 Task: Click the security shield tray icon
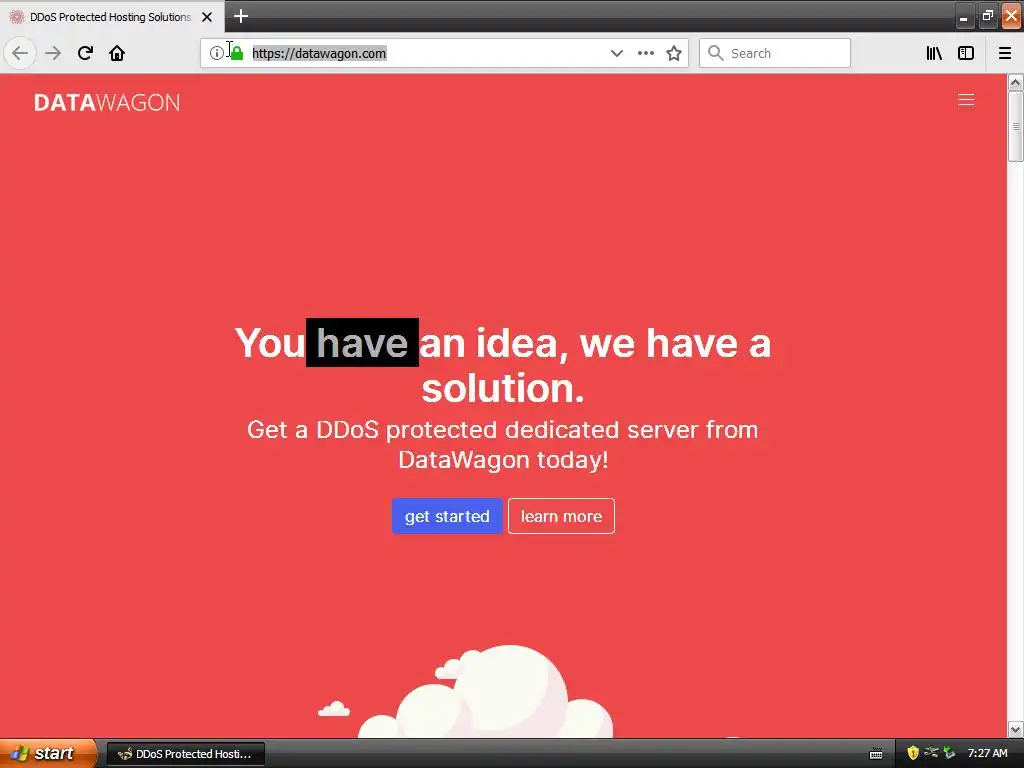tap(912, 753)
